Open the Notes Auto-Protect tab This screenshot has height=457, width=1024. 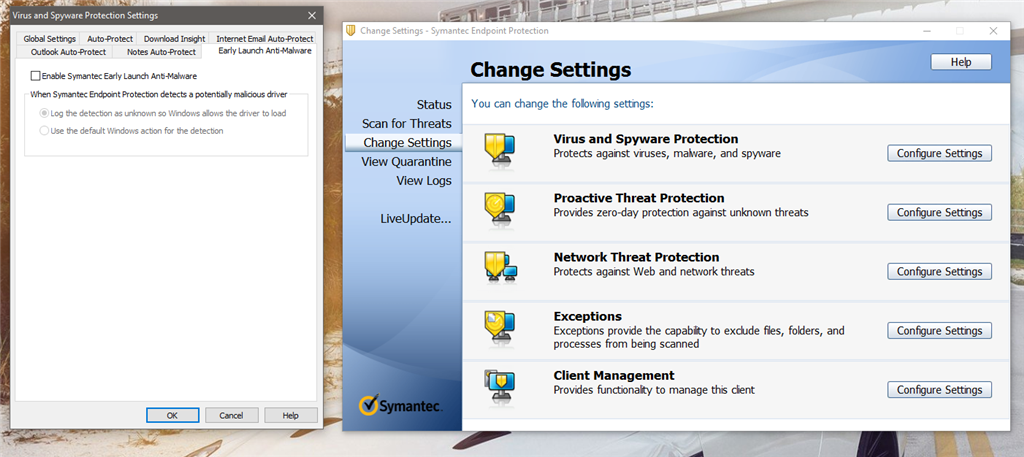(161, 52)
